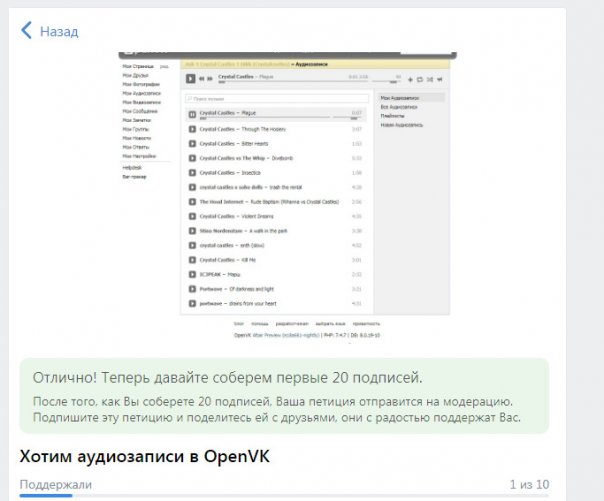The width and height of the screenshot is (604, 501).
Task: Select Мои Аудиозаписи tab in the screenshot's right panel
Action: (x=411, y=98)
